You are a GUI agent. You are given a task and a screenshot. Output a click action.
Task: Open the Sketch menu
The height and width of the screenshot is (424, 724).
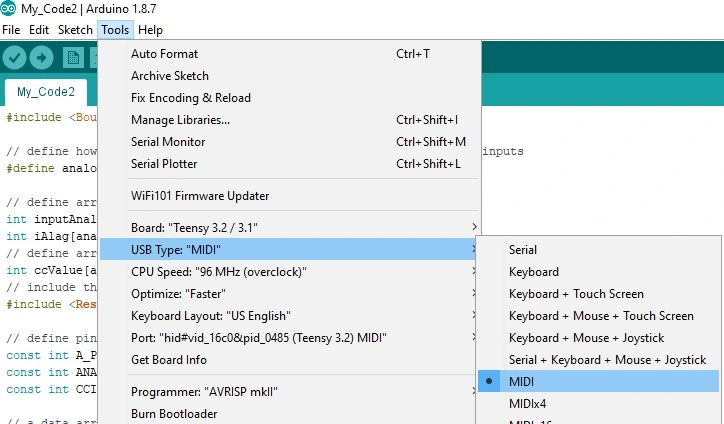75,30
